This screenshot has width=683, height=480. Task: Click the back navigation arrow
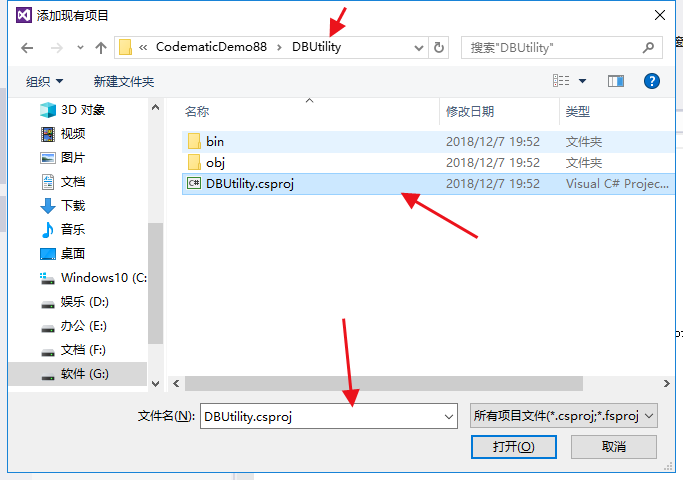pyautogui.click(x=27, y=48)
